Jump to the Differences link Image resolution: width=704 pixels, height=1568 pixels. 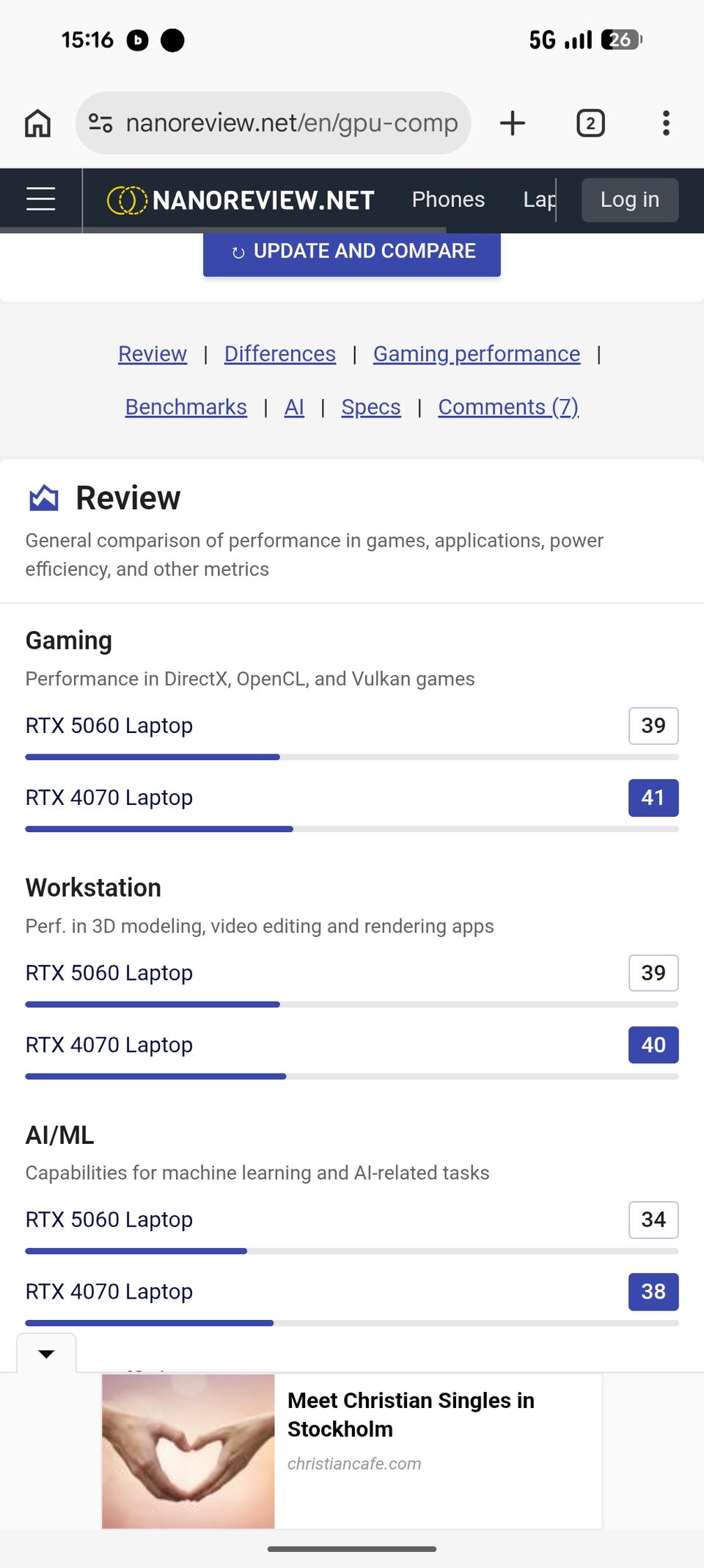click(x=280, y=354)
